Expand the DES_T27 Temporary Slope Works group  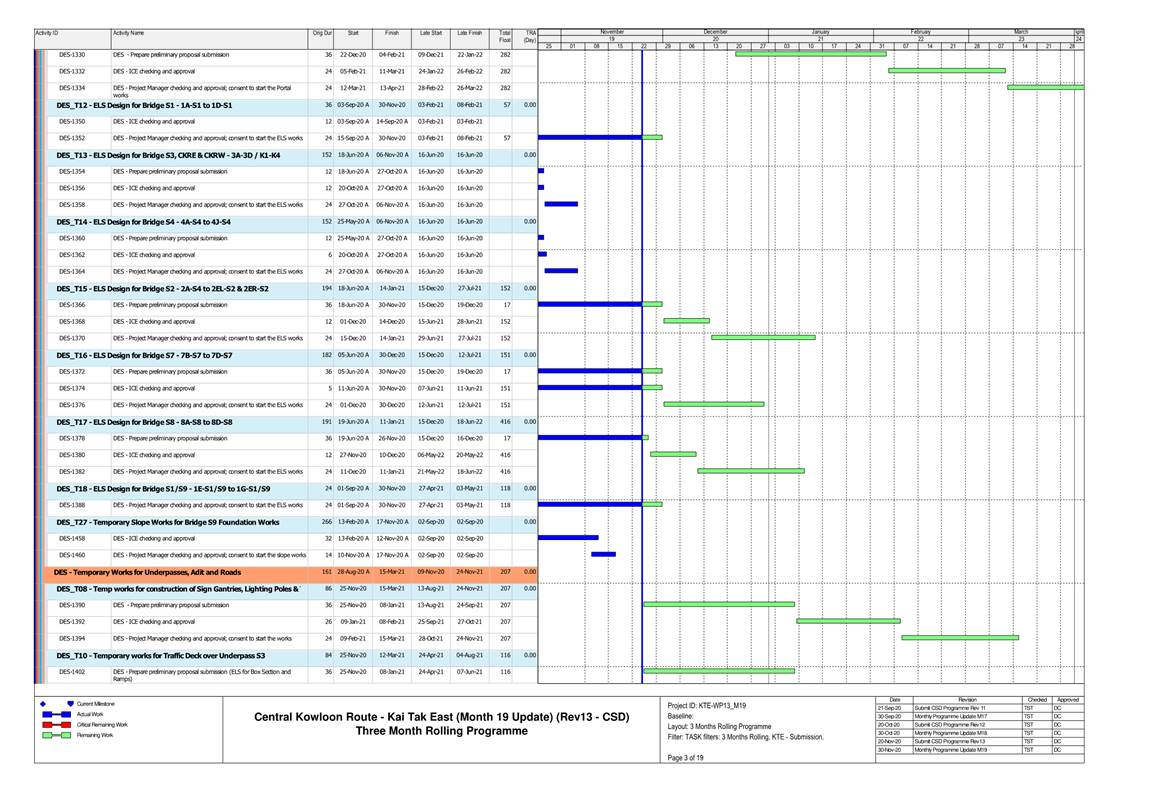[x=167, y=522]
